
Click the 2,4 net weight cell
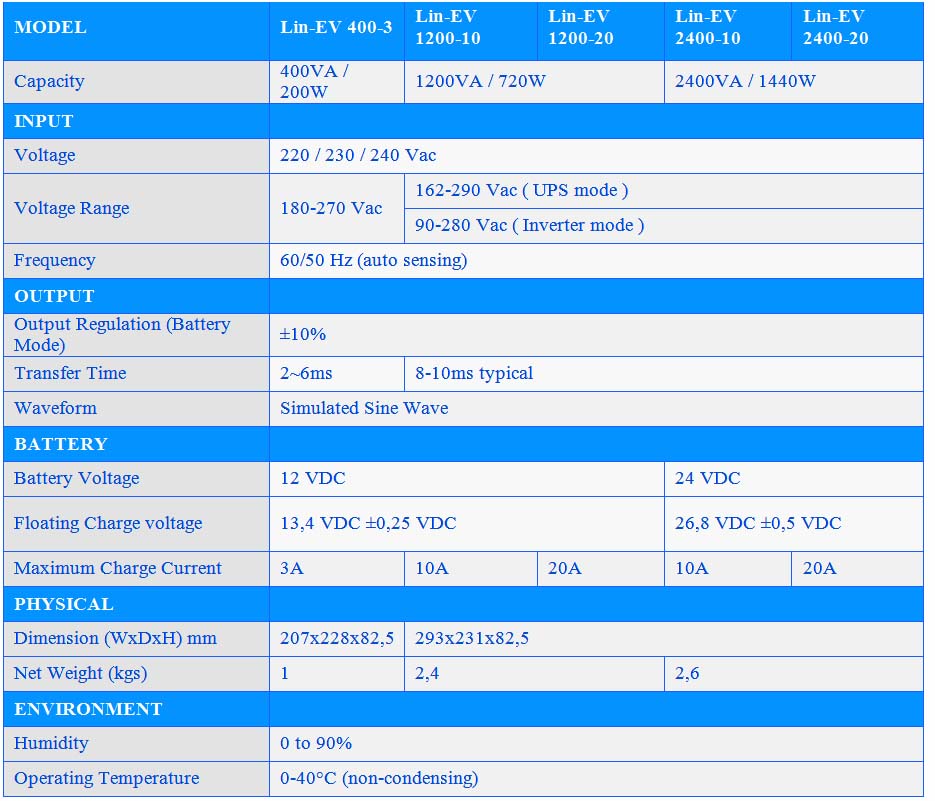pyautogui.click(x=534, y=674)
